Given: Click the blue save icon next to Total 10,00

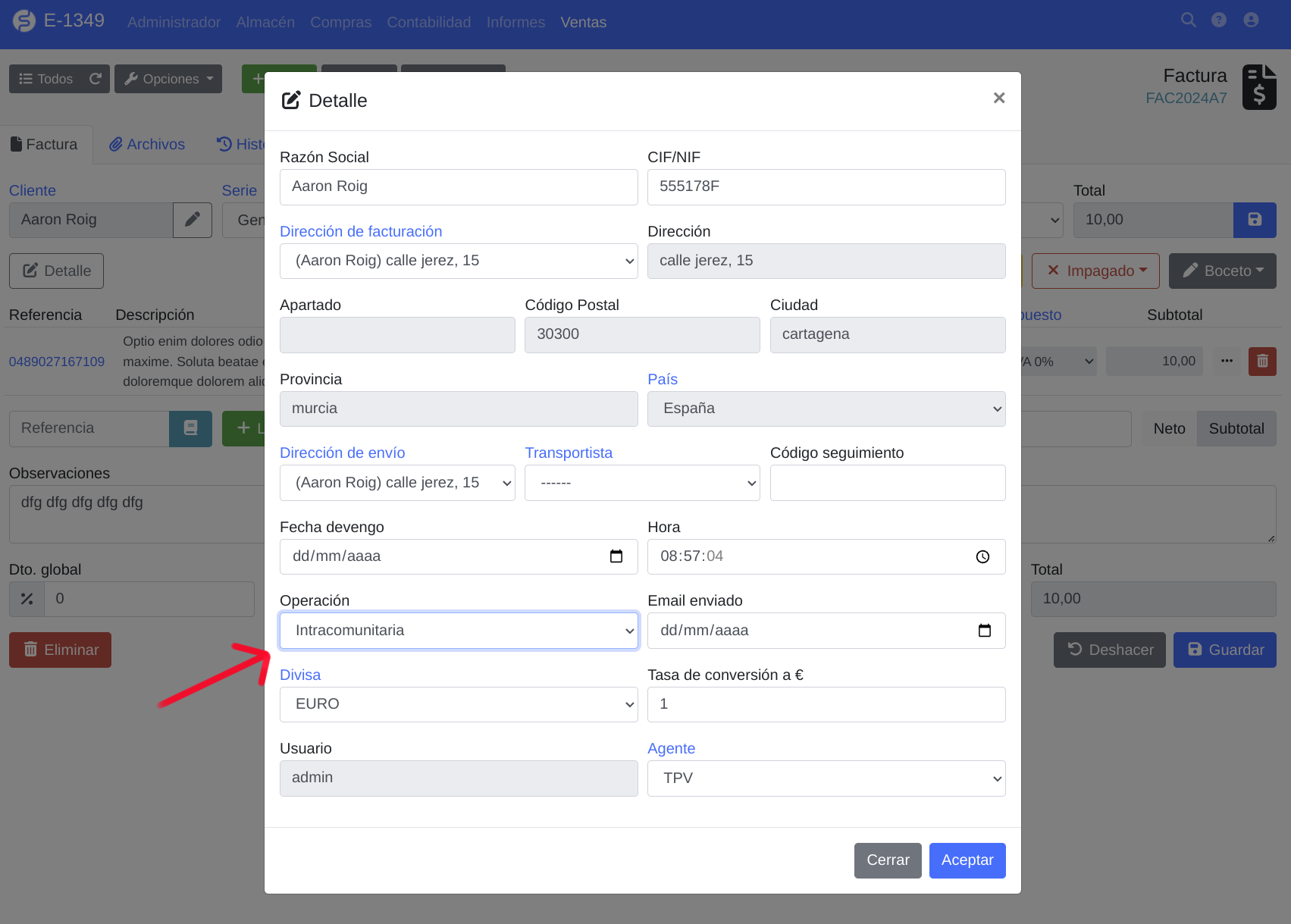Looking at the screenshot, I should 1255,220.
